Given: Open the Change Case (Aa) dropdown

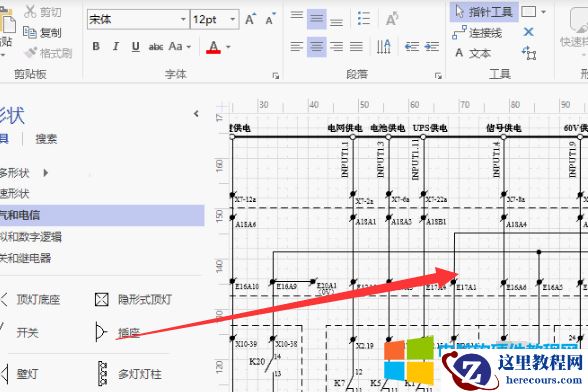Looking at the screenshot, I should click(180, 47).
